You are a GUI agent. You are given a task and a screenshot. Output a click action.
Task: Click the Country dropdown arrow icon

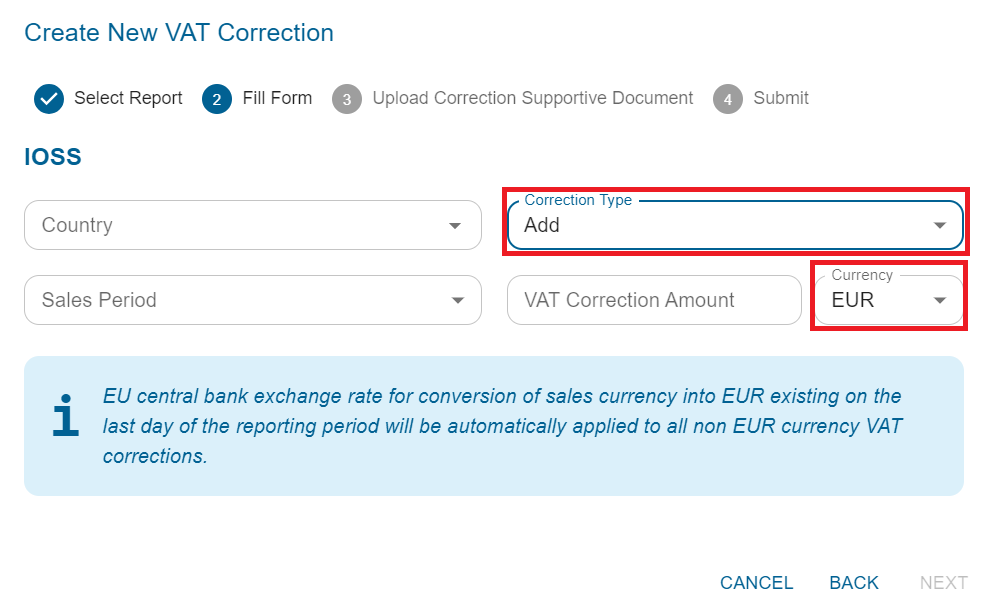tap(457, 226)
